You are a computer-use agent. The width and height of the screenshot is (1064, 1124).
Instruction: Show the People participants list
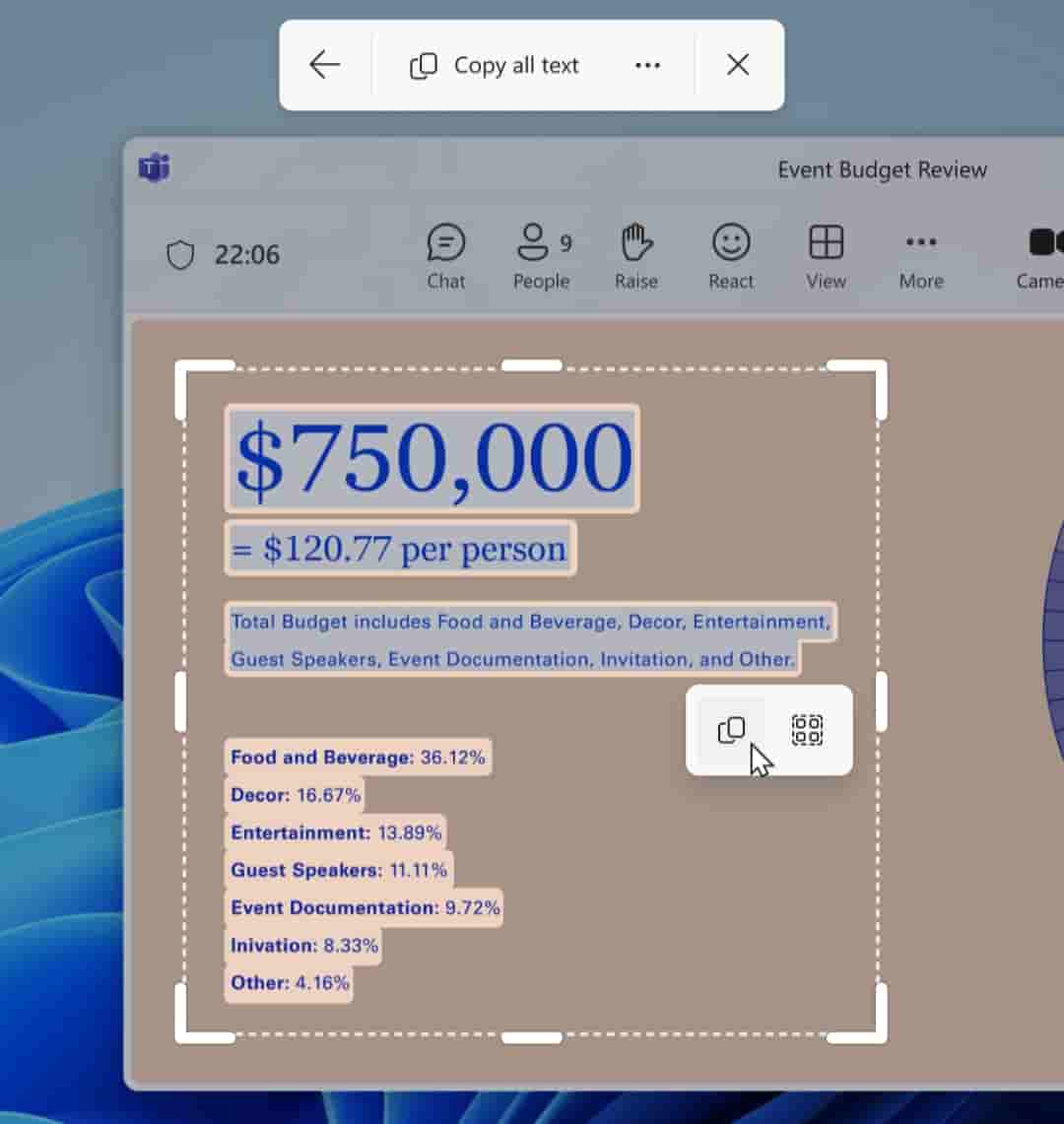[541, 256]
